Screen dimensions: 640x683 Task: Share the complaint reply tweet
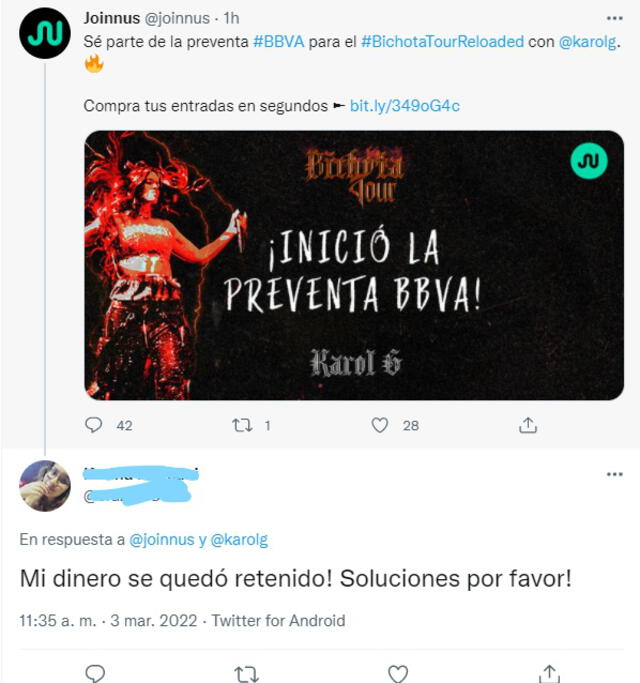pyautogui.click(x=549, y=673)
